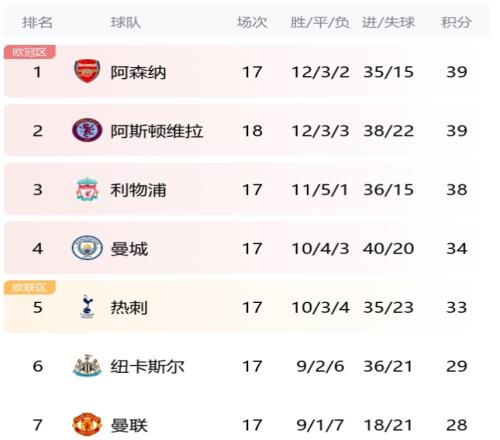Viewport: 500px width, 440px height.
Task: Click the 进/失球 column header
Action: [388, 23]
